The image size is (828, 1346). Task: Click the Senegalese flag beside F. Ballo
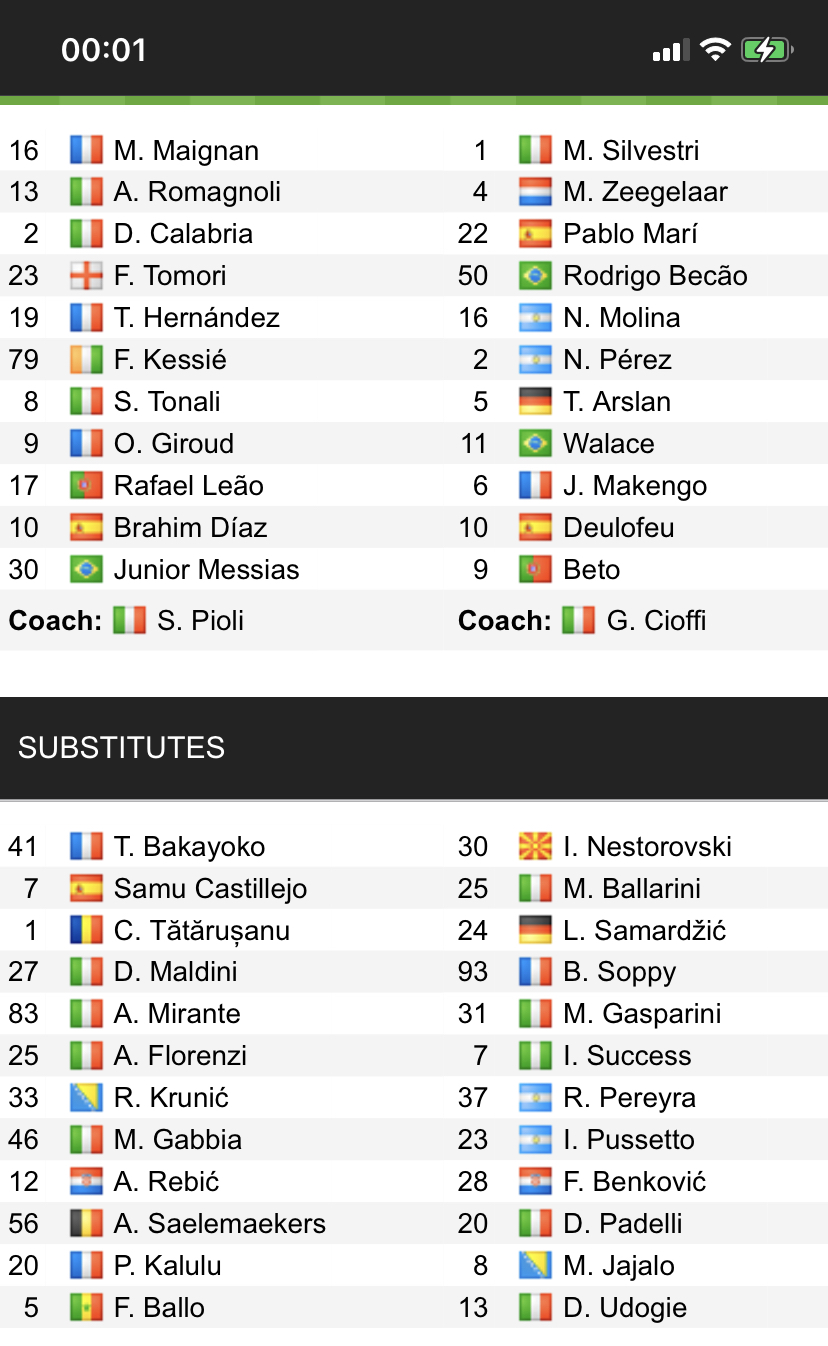point(85,1307)
